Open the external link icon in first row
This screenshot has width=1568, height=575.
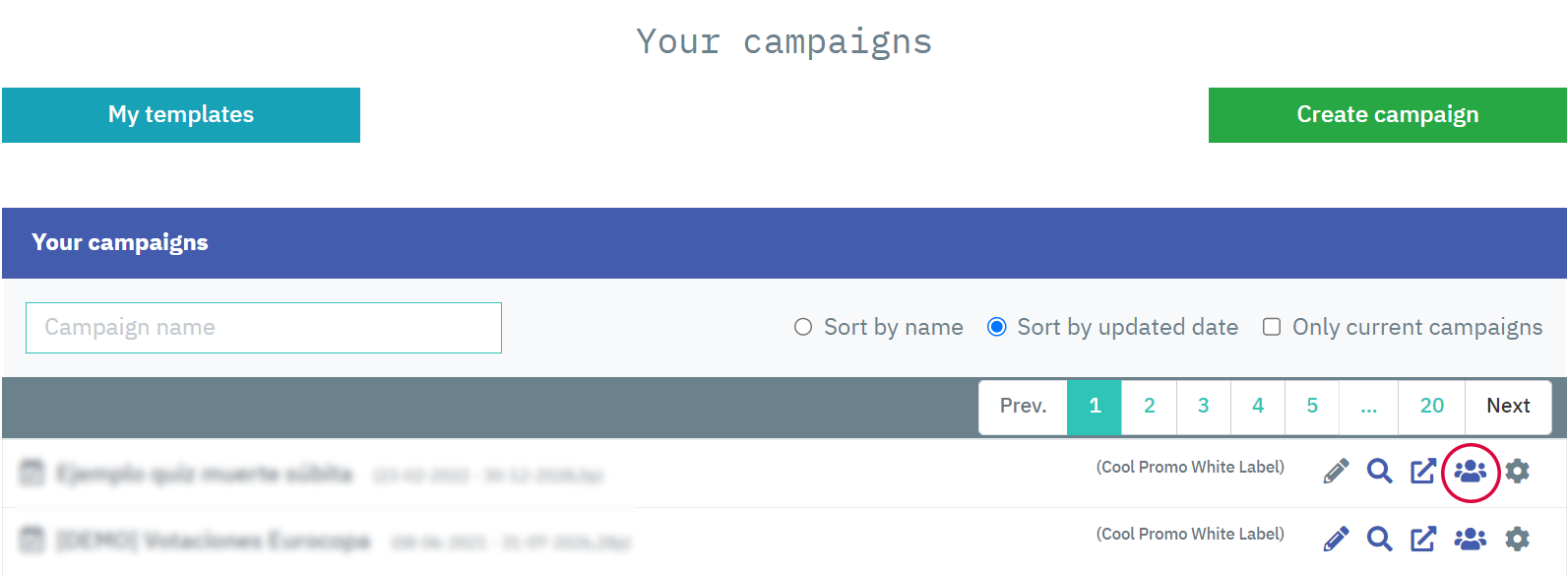tap(1423, 472)
